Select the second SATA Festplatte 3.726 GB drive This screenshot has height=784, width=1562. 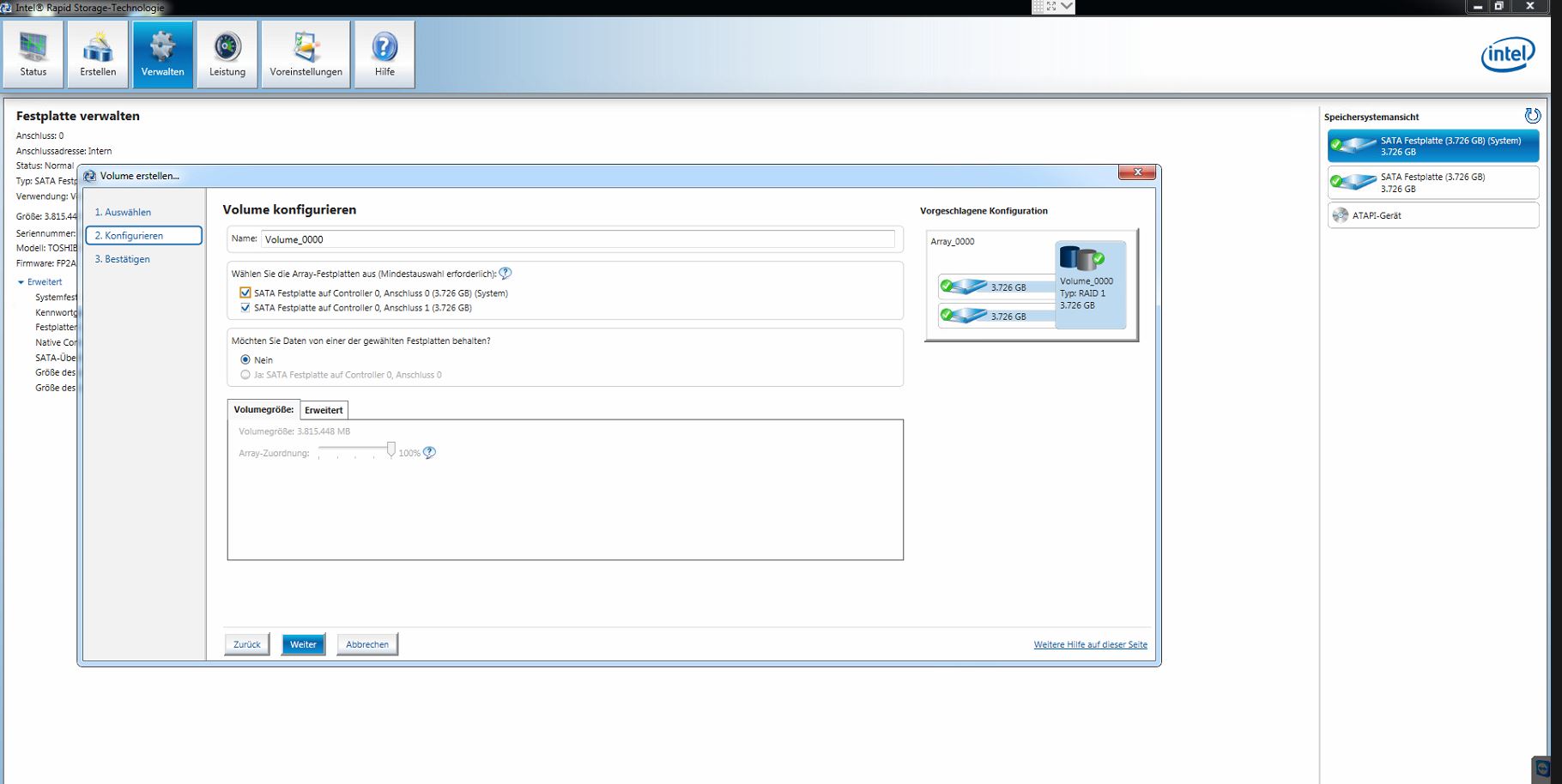tap(1433, 183)
